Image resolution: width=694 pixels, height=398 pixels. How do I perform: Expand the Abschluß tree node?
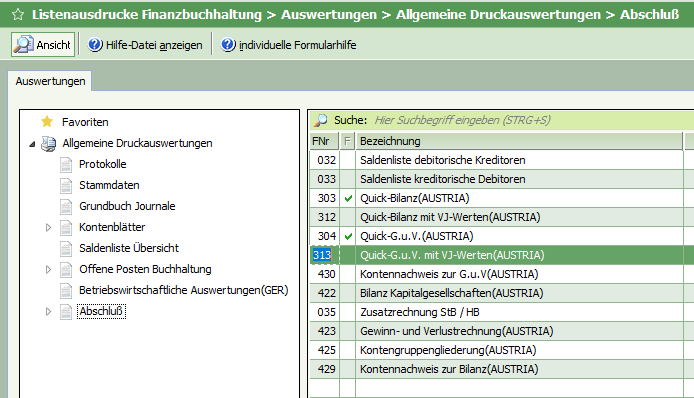click(x=48, y=312)
